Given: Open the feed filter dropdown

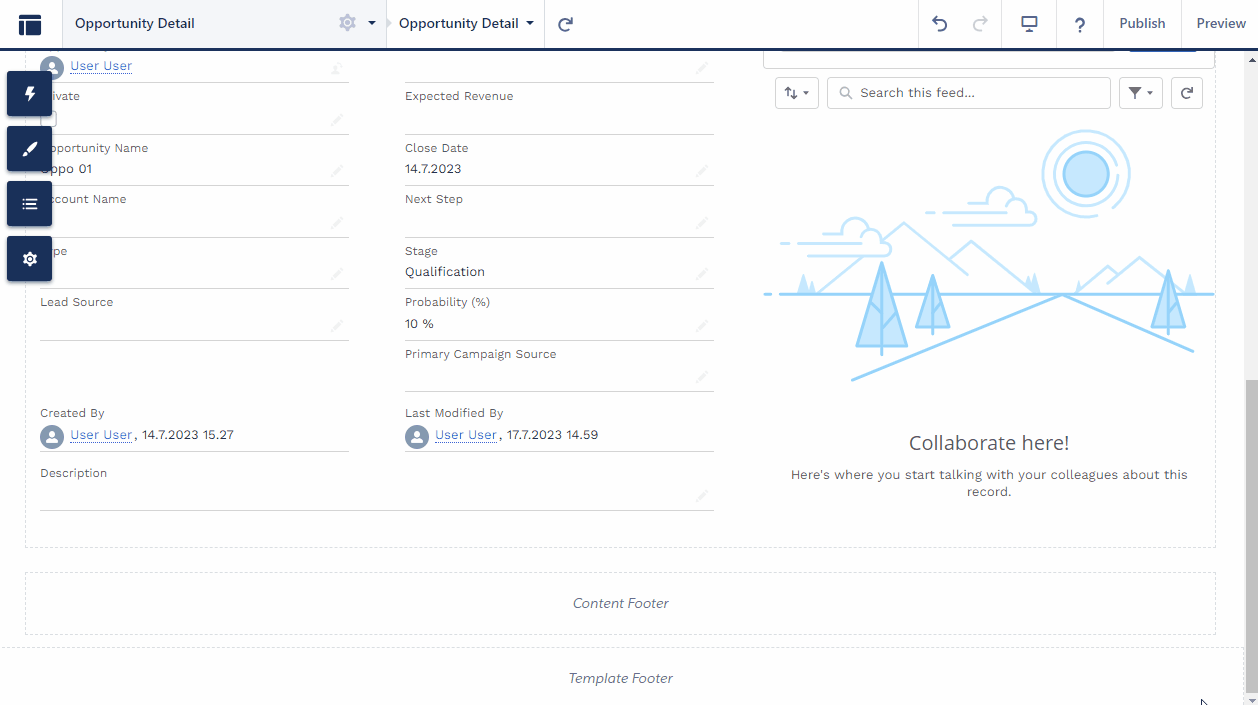Looking at the screenshot, I should (x=1140, y=92).
